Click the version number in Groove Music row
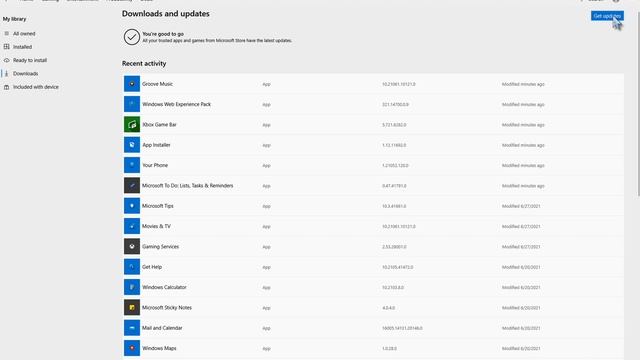This screenshot has height=360, width=640. click(x=398, y=84)
